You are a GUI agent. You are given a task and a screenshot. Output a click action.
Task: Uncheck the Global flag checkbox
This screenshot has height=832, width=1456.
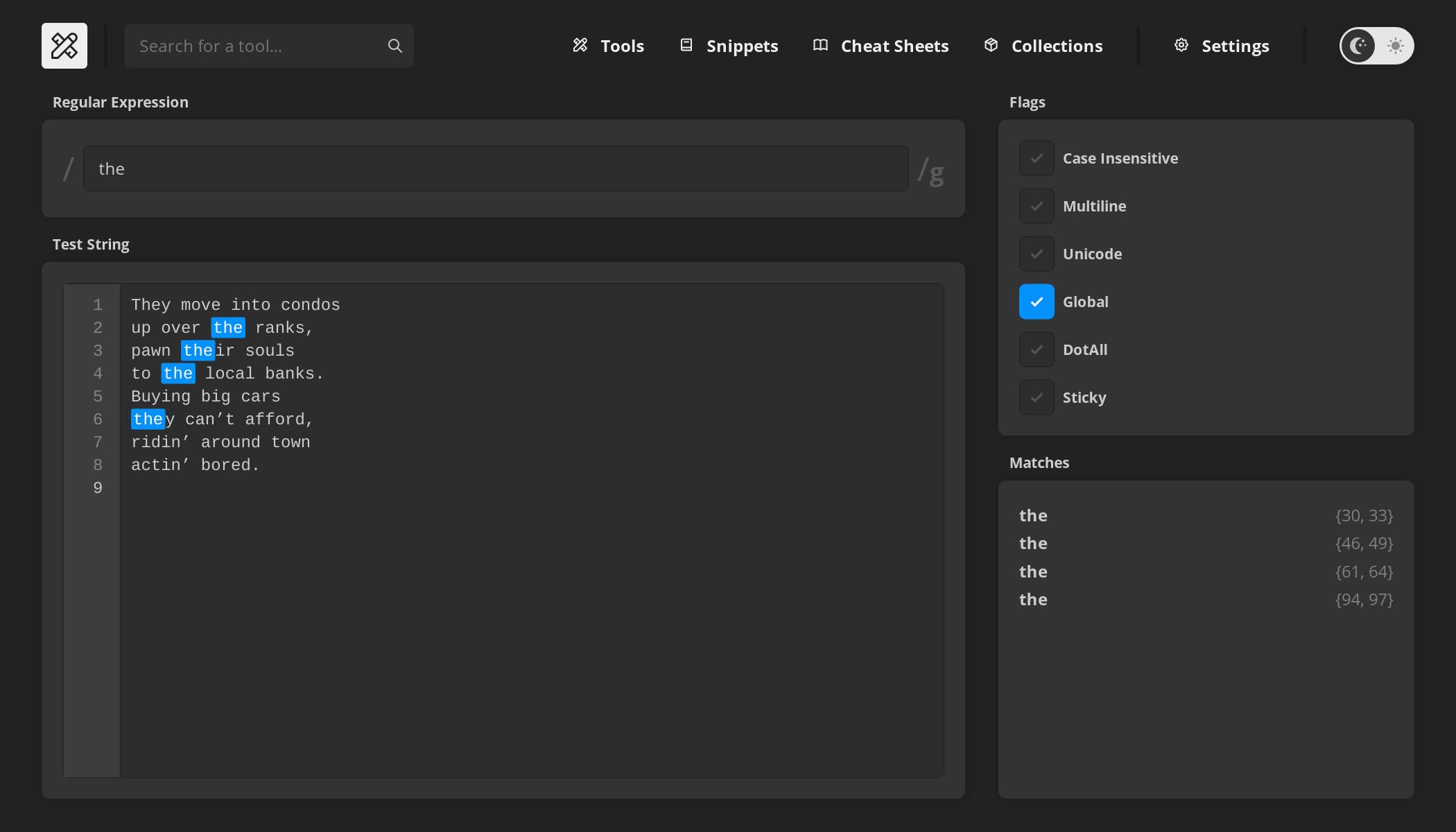click(x=1037, y=302)
